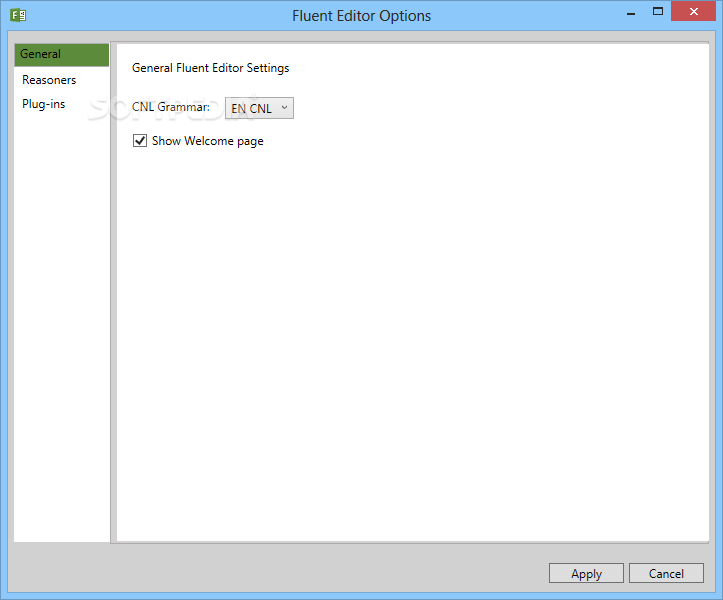The image size is (723, 600).
Task: Open the CNL Grammar dropdown
Action: tap(259, 108)
